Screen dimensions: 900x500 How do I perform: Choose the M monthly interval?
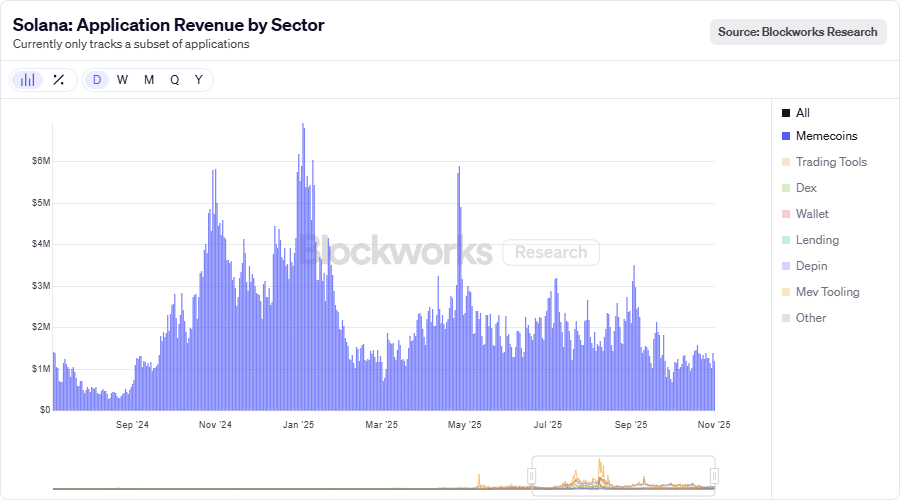(x=148, y=80)
